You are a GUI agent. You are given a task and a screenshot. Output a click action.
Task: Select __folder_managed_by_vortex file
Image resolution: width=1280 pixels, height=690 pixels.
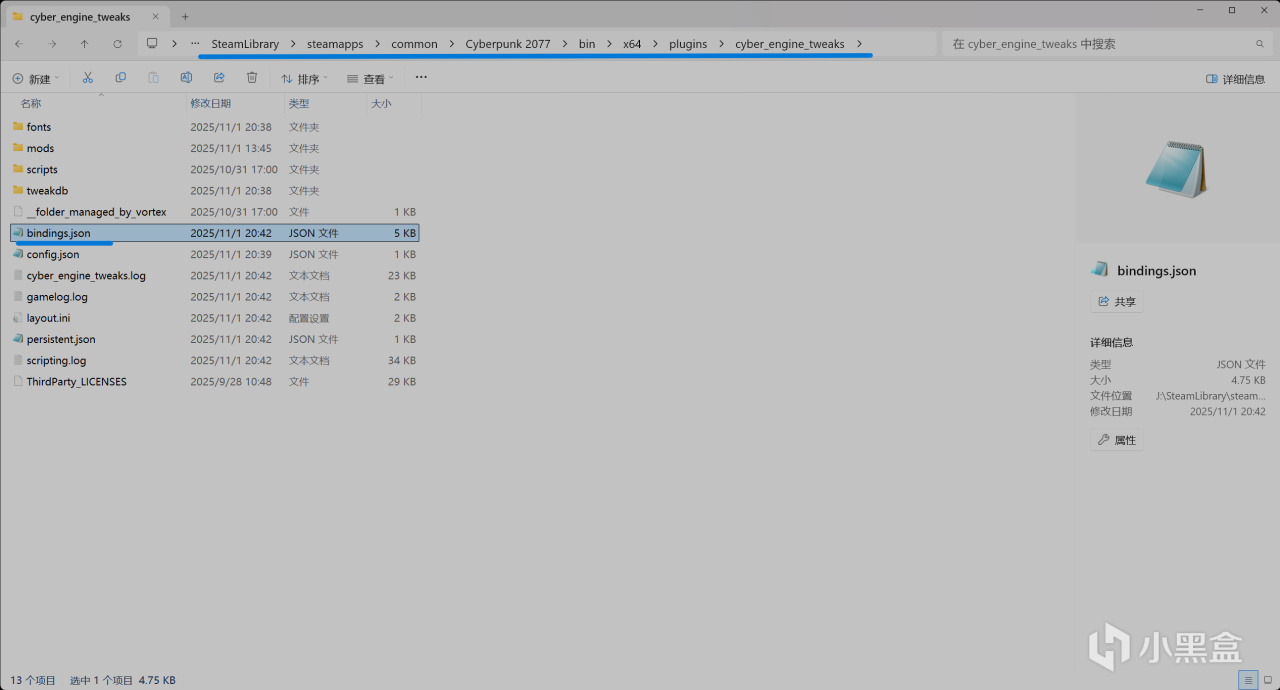(215, 212)
